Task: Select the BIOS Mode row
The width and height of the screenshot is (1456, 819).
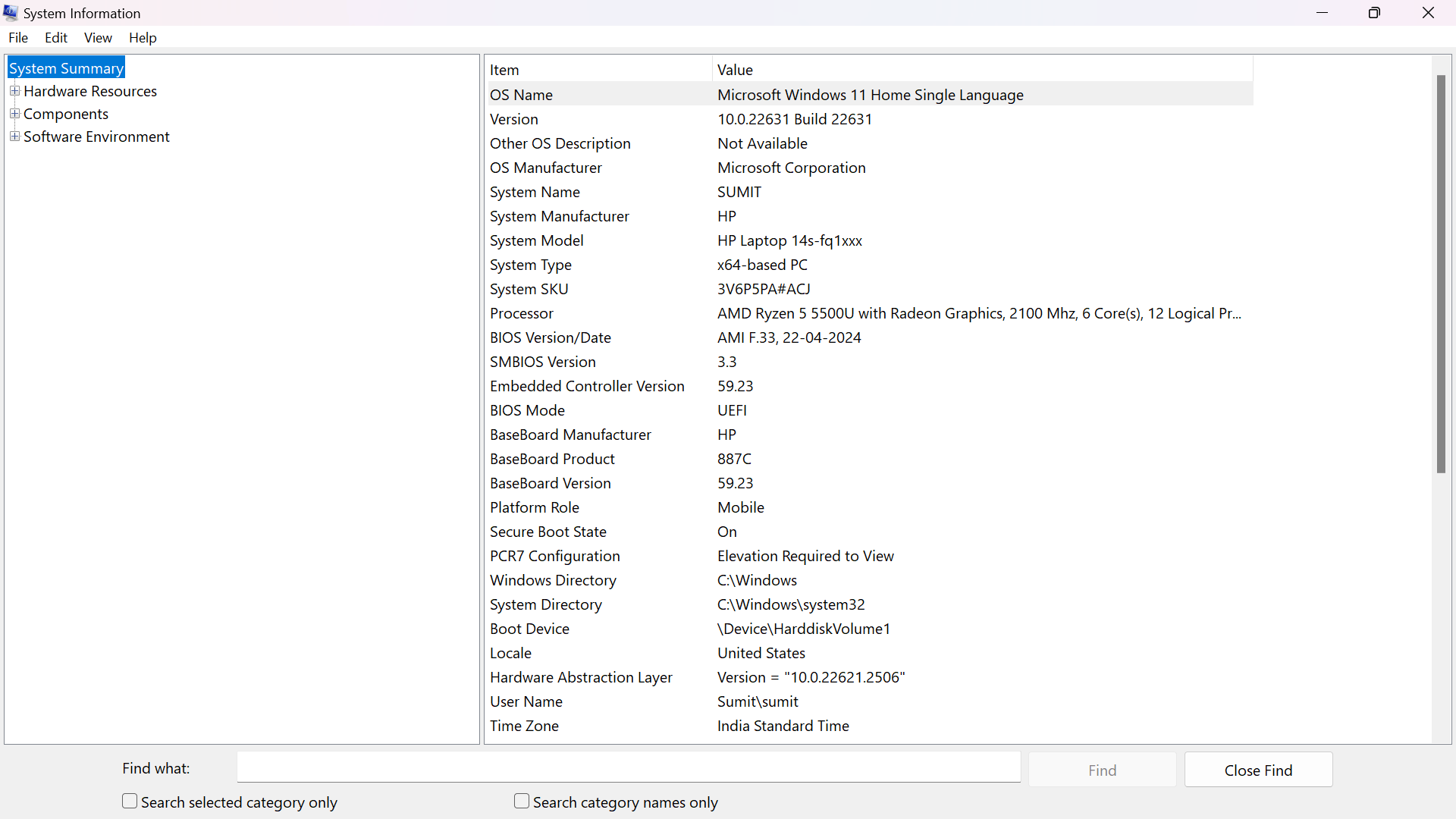Action: point(869,410)
